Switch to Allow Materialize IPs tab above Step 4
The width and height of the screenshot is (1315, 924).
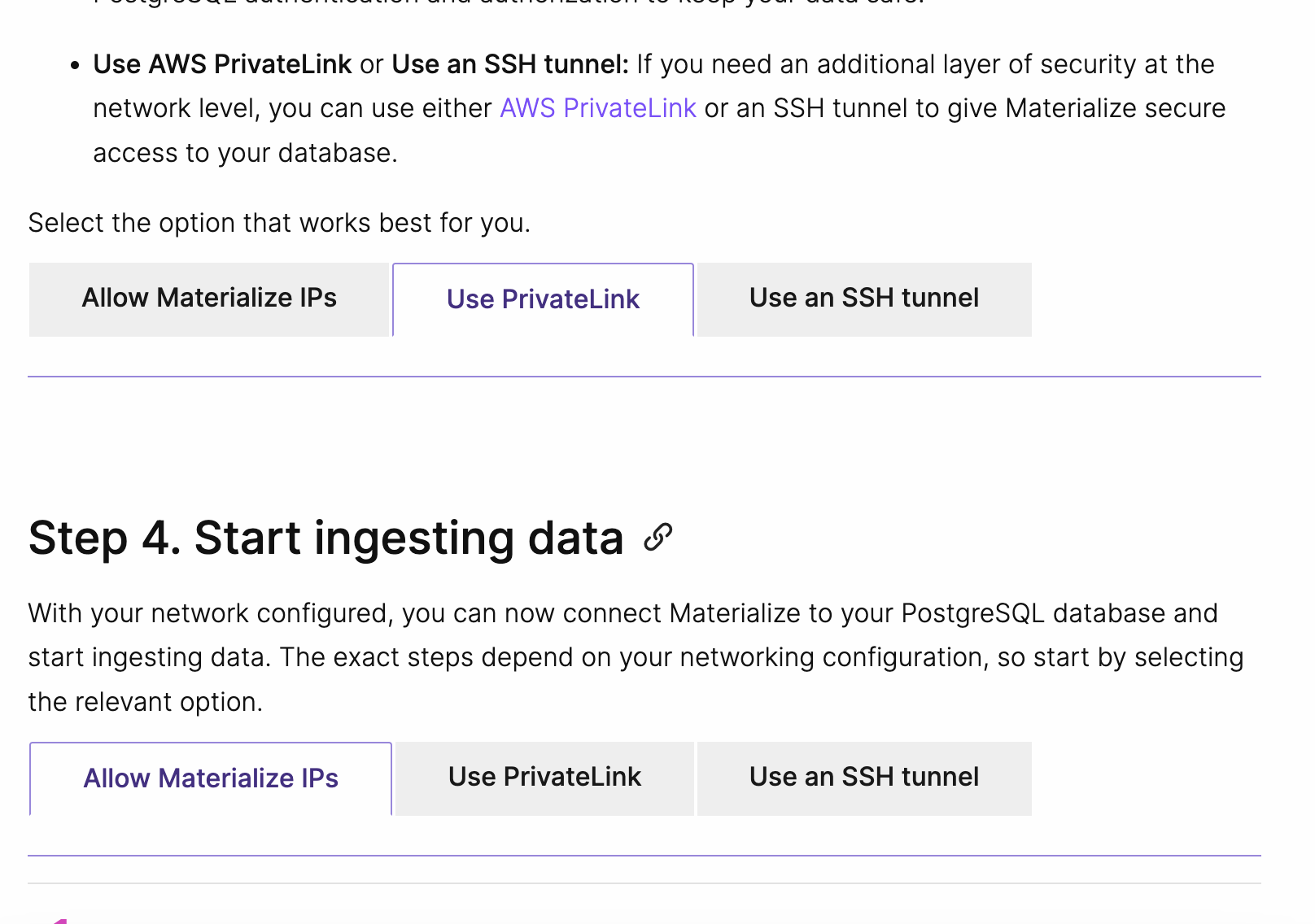coord(209,299)
